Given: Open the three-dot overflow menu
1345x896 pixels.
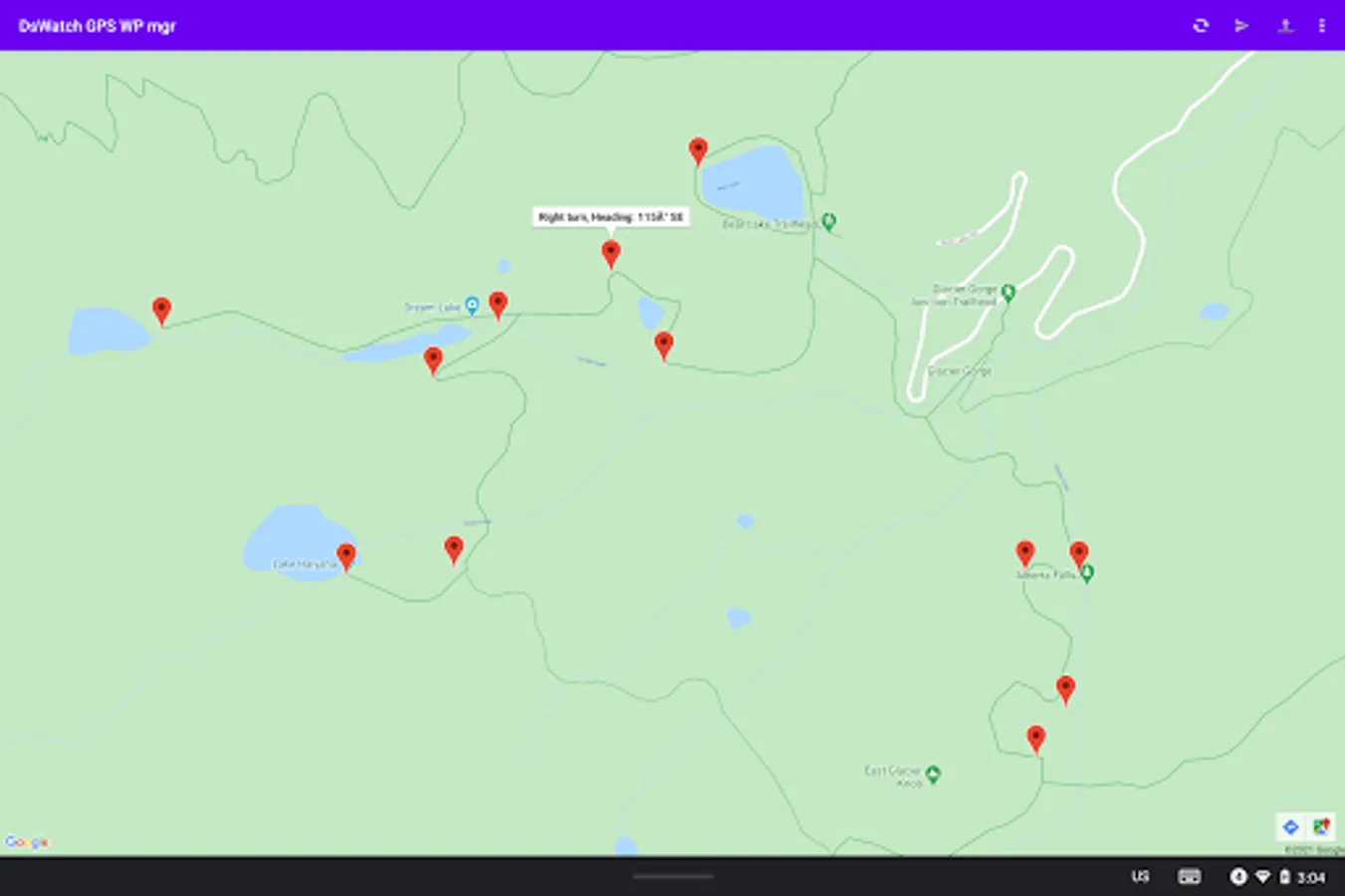Looking at the screenshot, I should (x=1322, y=26).
